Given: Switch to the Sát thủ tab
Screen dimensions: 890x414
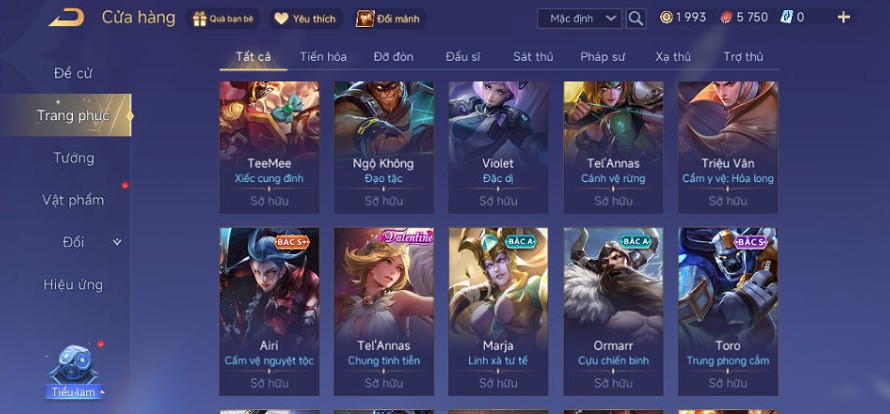Looking at the screenshot, I should click(x=533, y=57).
